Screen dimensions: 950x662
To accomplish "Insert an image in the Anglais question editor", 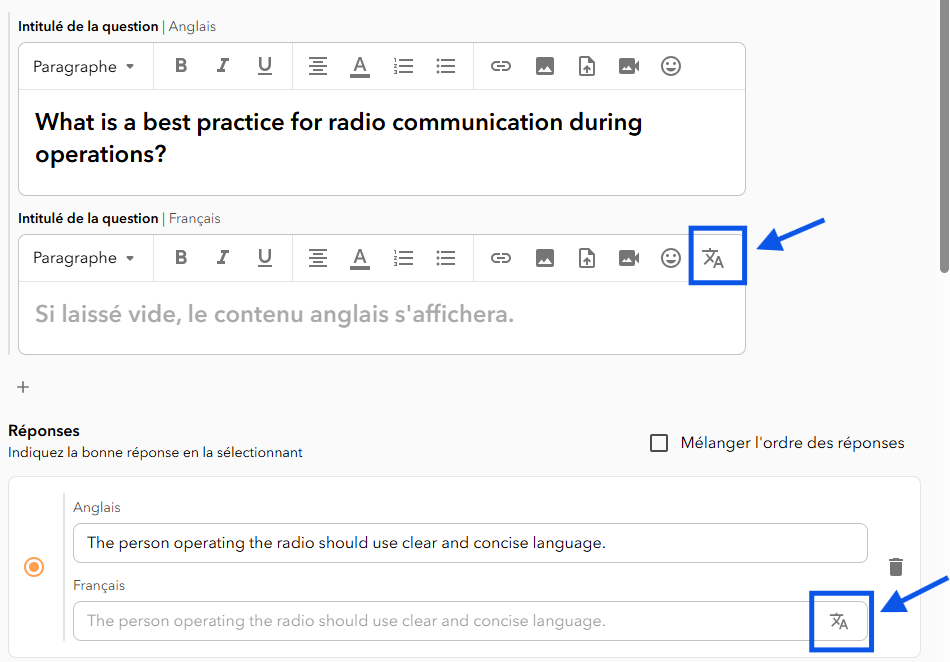I will (545, 65).
